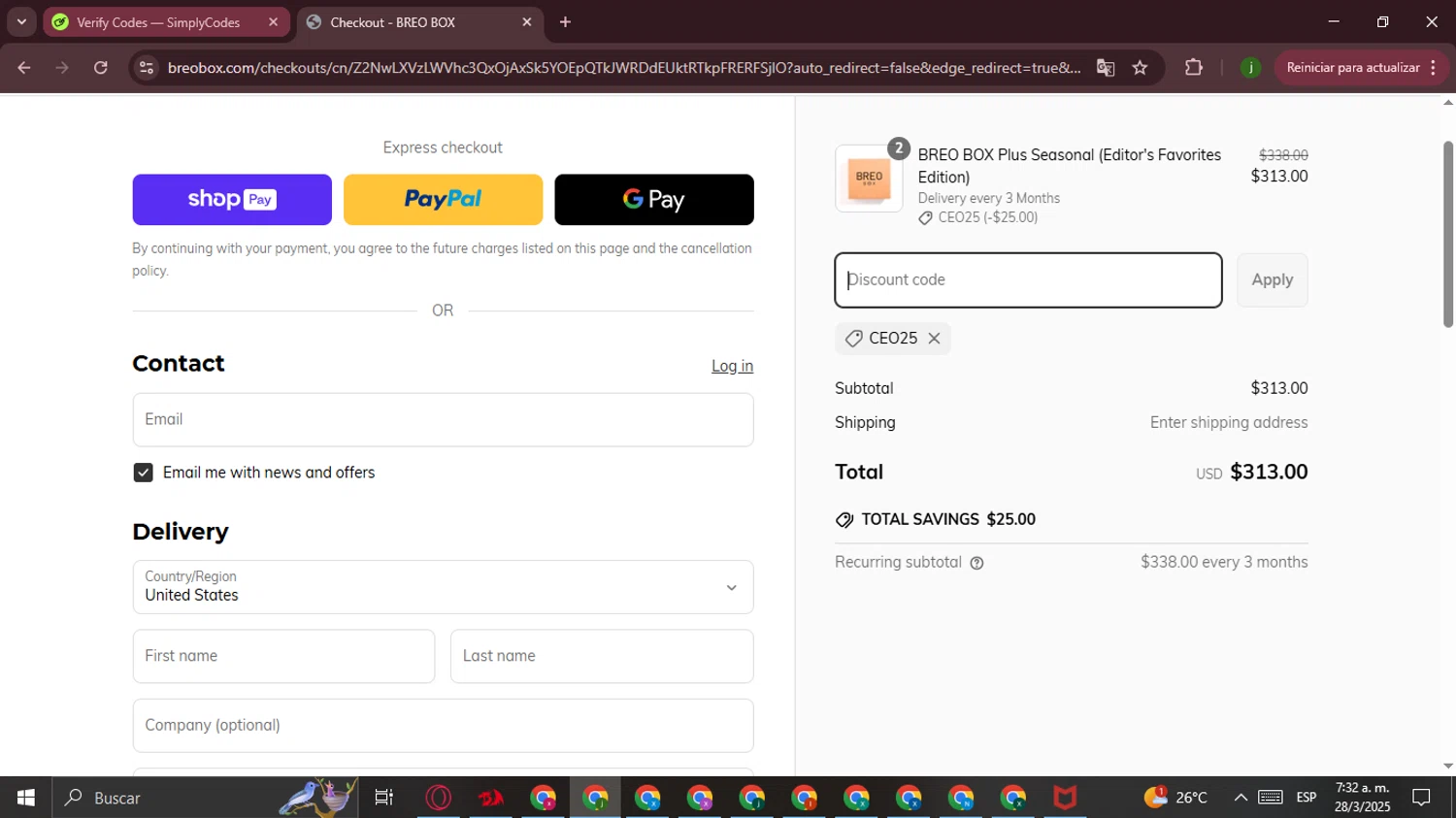This screenshot has width=1456, height=818.
Task: Click the BREO BOX product thumbnail
Action: tap(869, 179)
